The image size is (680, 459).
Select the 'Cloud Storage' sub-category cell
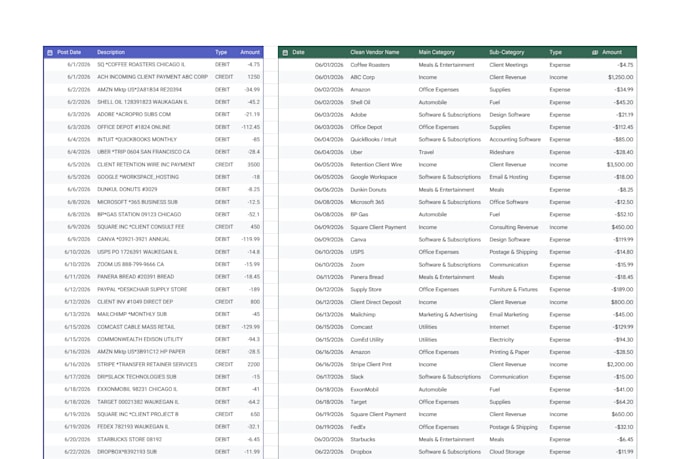coord(507,452)
